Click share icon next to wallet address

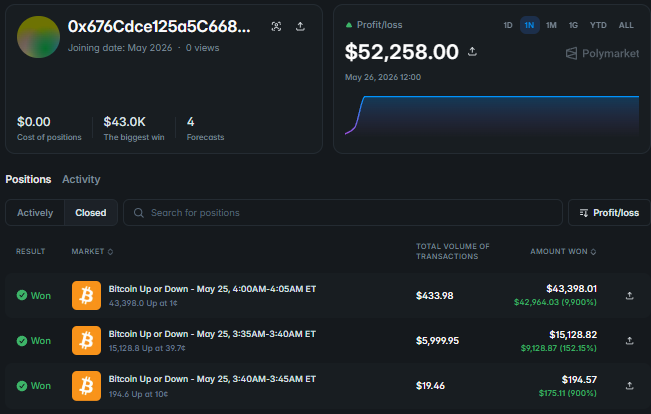coord(300,27)
